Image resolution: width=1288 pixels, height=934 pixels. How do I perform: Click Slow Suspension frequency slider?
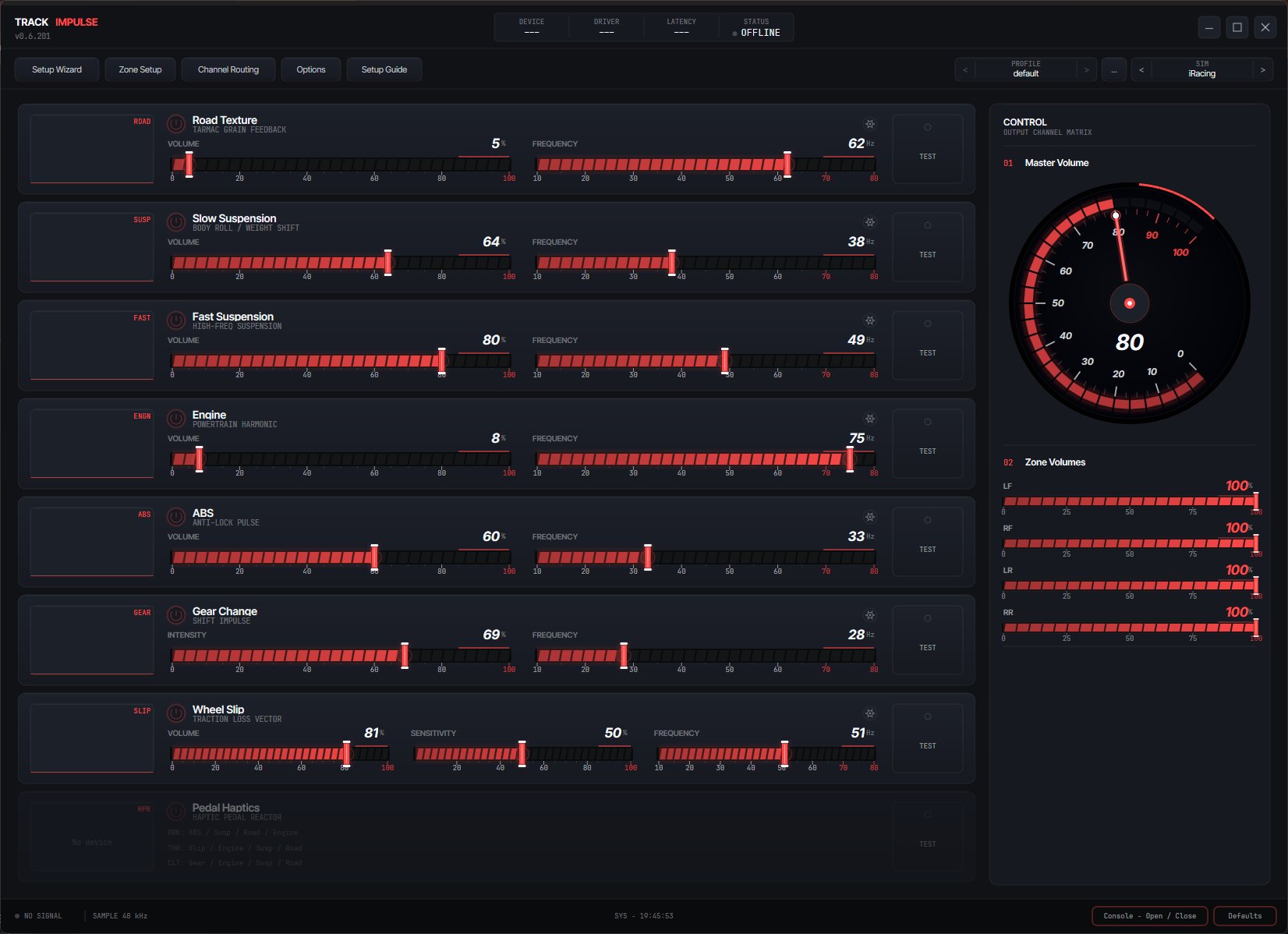click(x=706, y=263)
